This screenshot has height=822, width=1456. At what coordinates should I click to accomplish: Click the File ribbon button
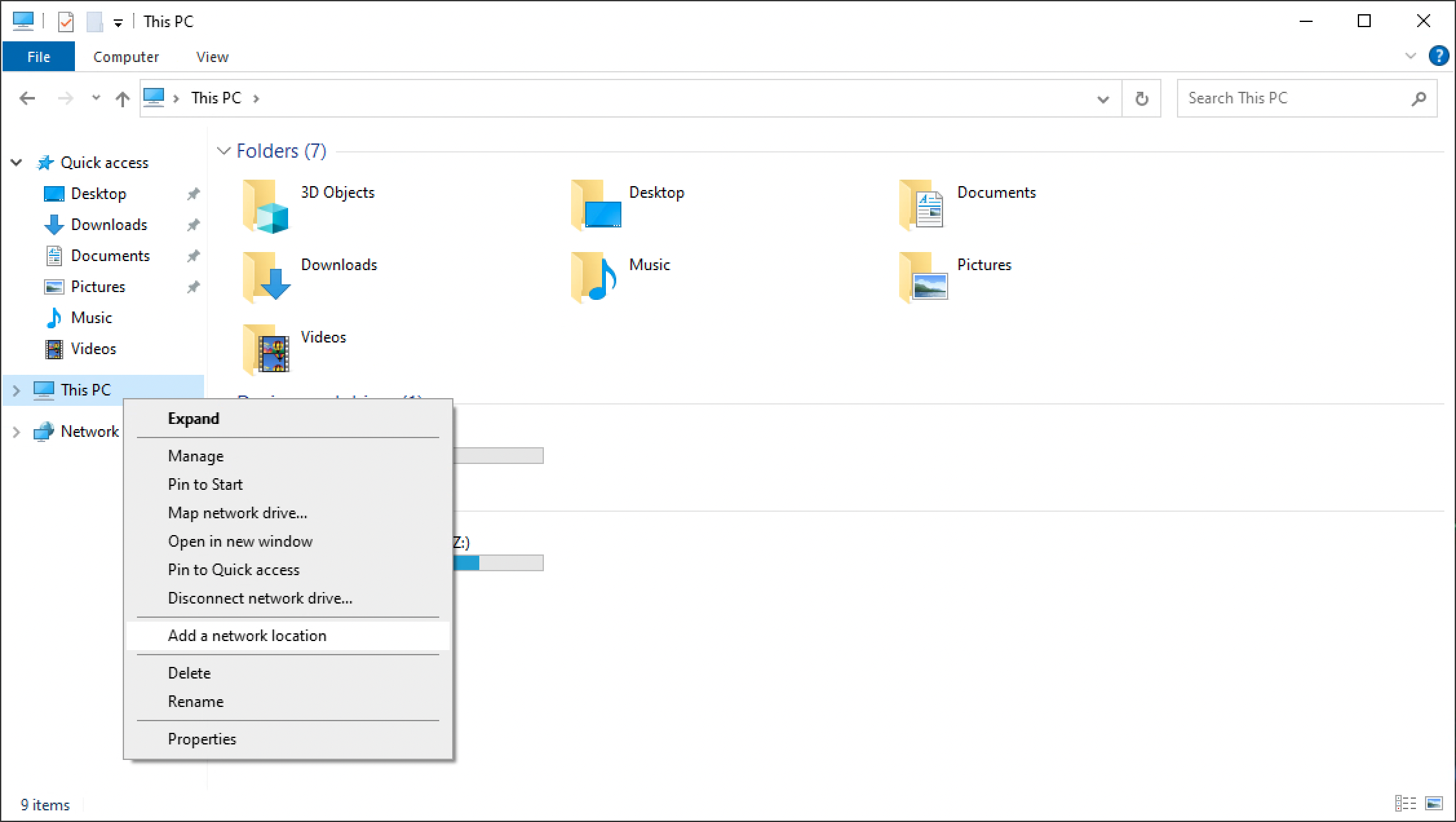(39, 57)
